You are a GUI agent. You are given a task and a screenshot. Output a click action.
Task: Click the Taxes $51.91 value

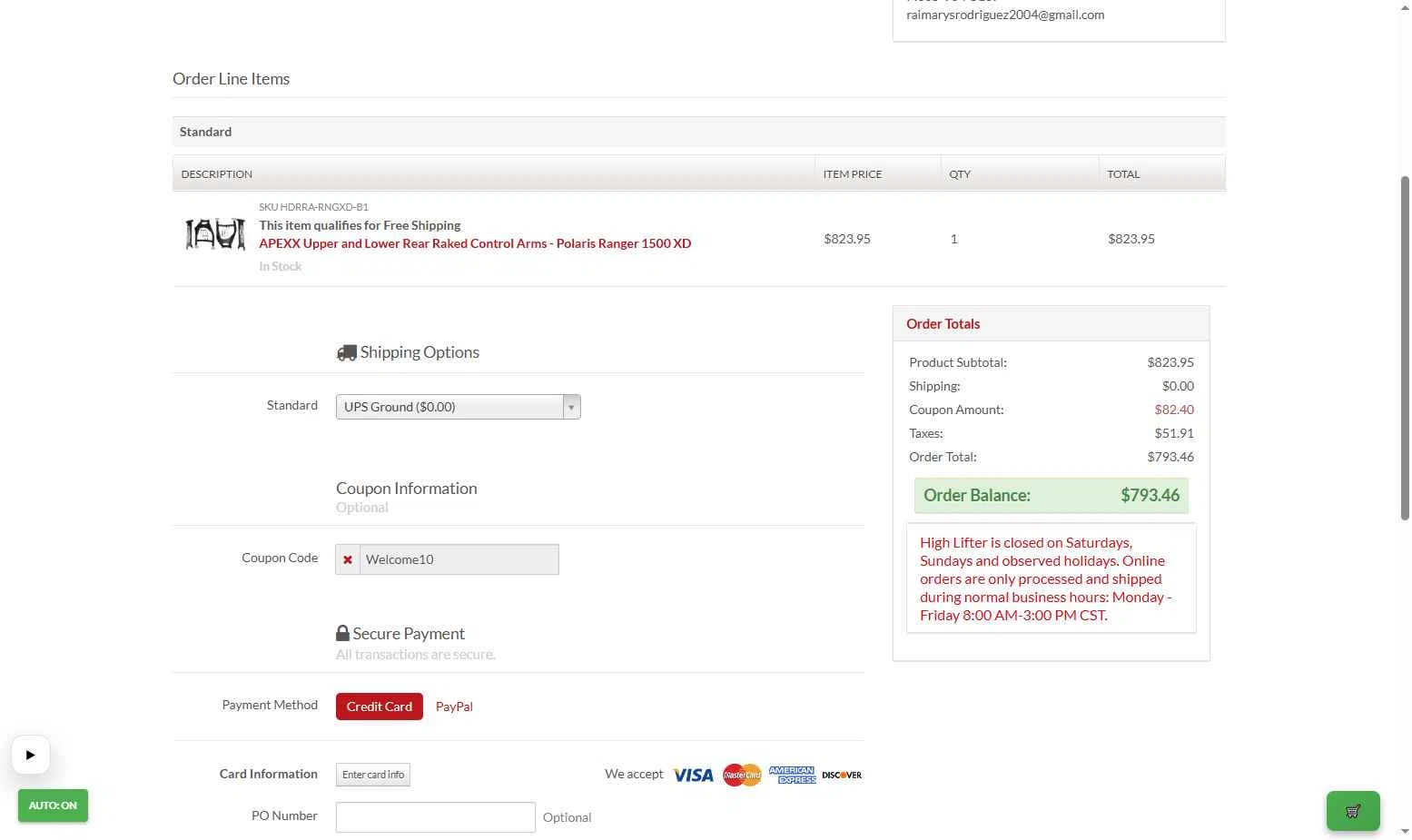(1174, 433)
